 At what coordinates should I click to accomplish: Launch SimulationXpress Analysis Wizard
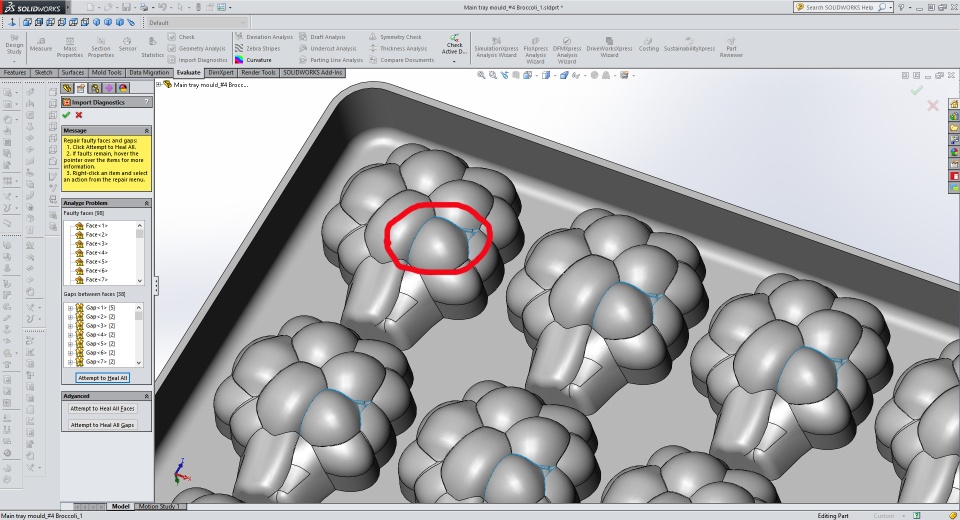coord(496,48)
